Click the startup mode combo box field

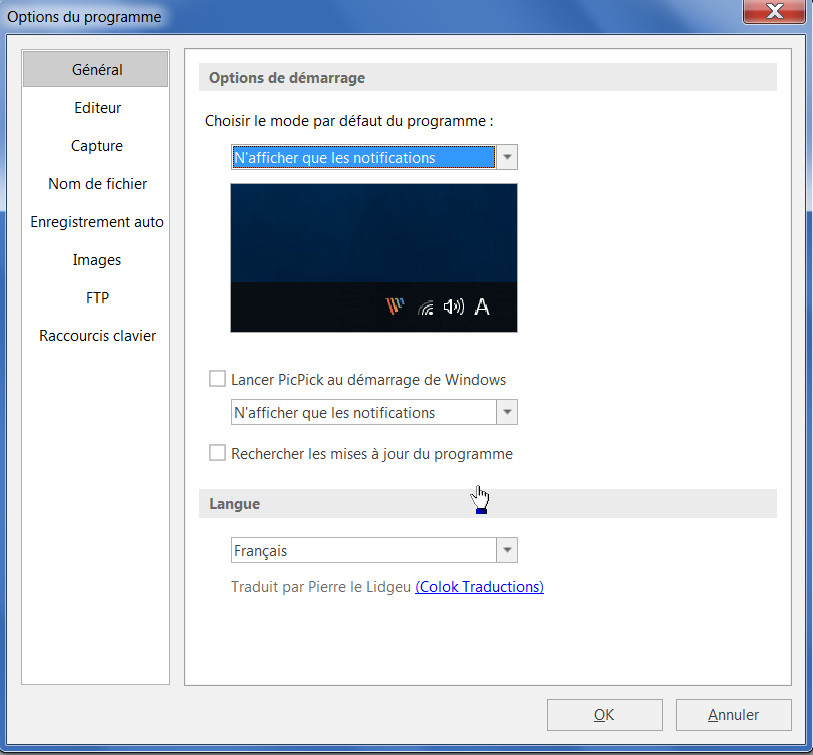click(363, 412)
